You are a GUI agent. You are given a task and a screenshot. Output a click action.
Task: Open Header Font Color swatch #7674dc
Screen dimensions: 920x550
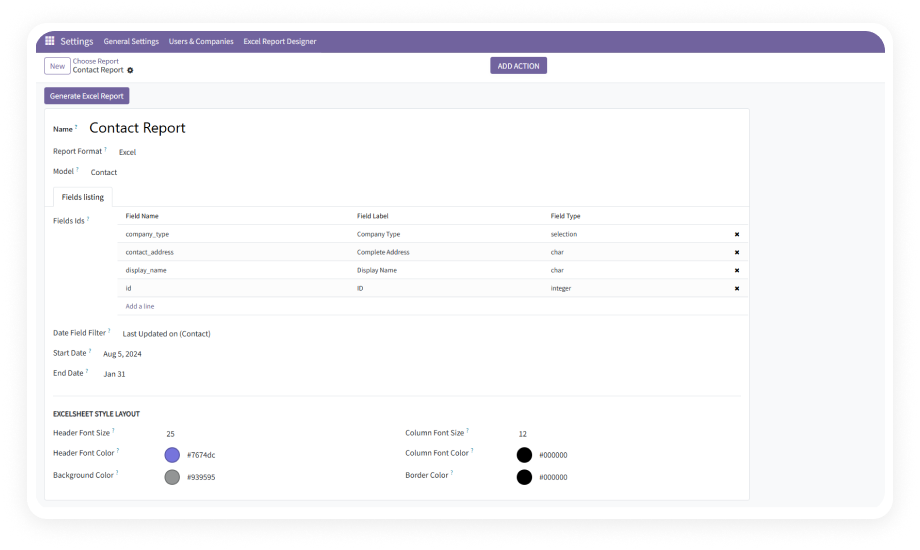(x=172, y=455)
